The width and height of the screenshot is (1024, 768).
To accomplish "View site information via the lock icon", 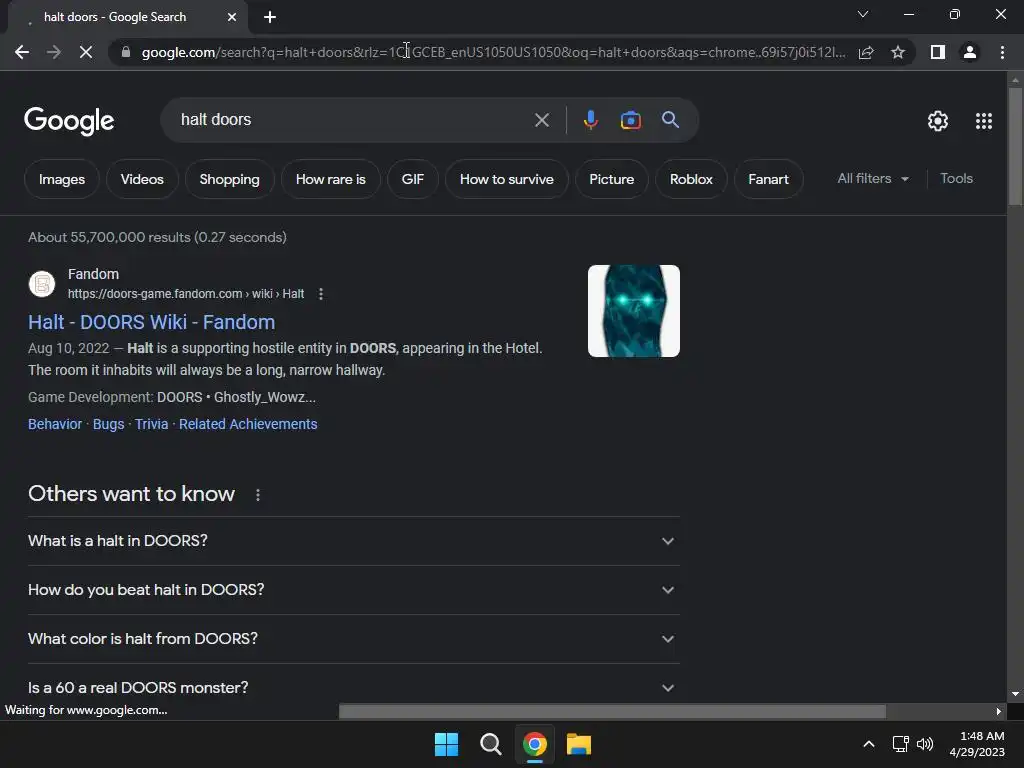I will [x=125, y=52].
